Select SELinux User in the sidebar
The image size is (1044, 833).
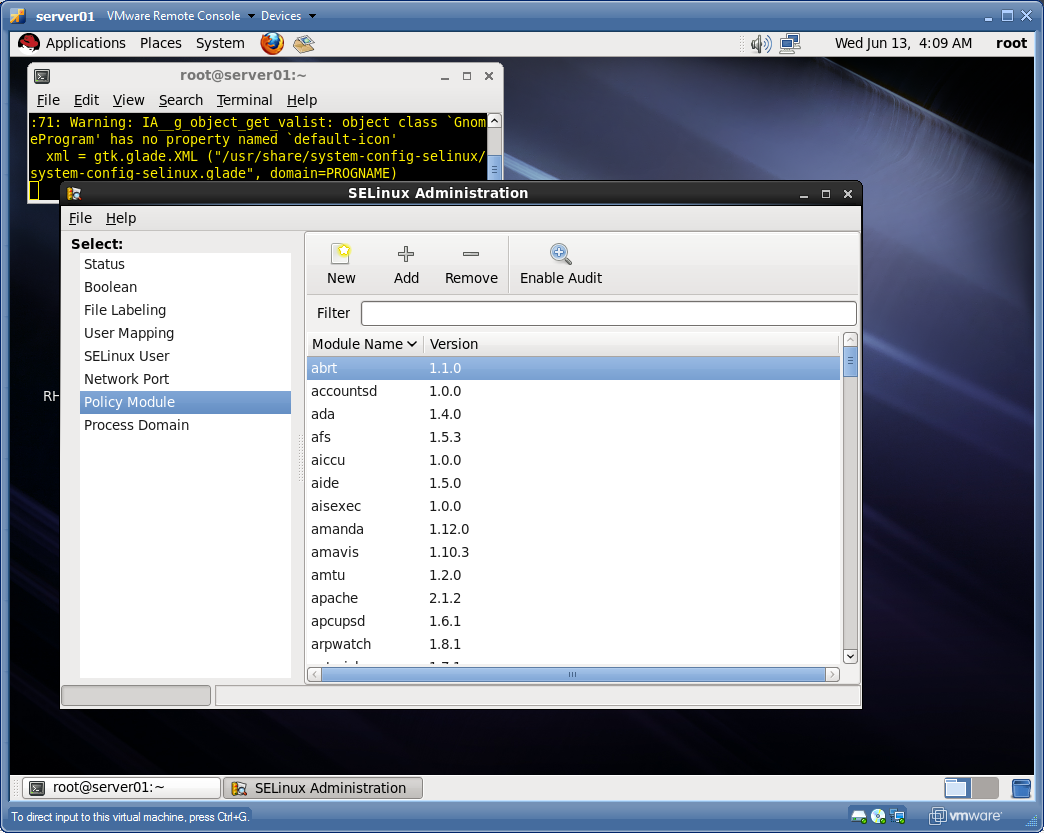click(185, 356)
